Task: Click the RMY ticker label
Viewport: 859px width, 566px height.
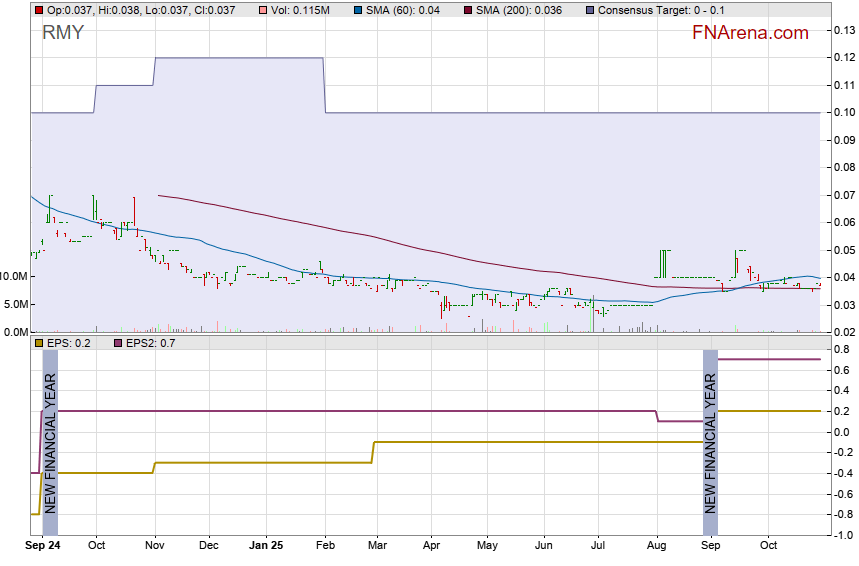Action: click(63, 33)
